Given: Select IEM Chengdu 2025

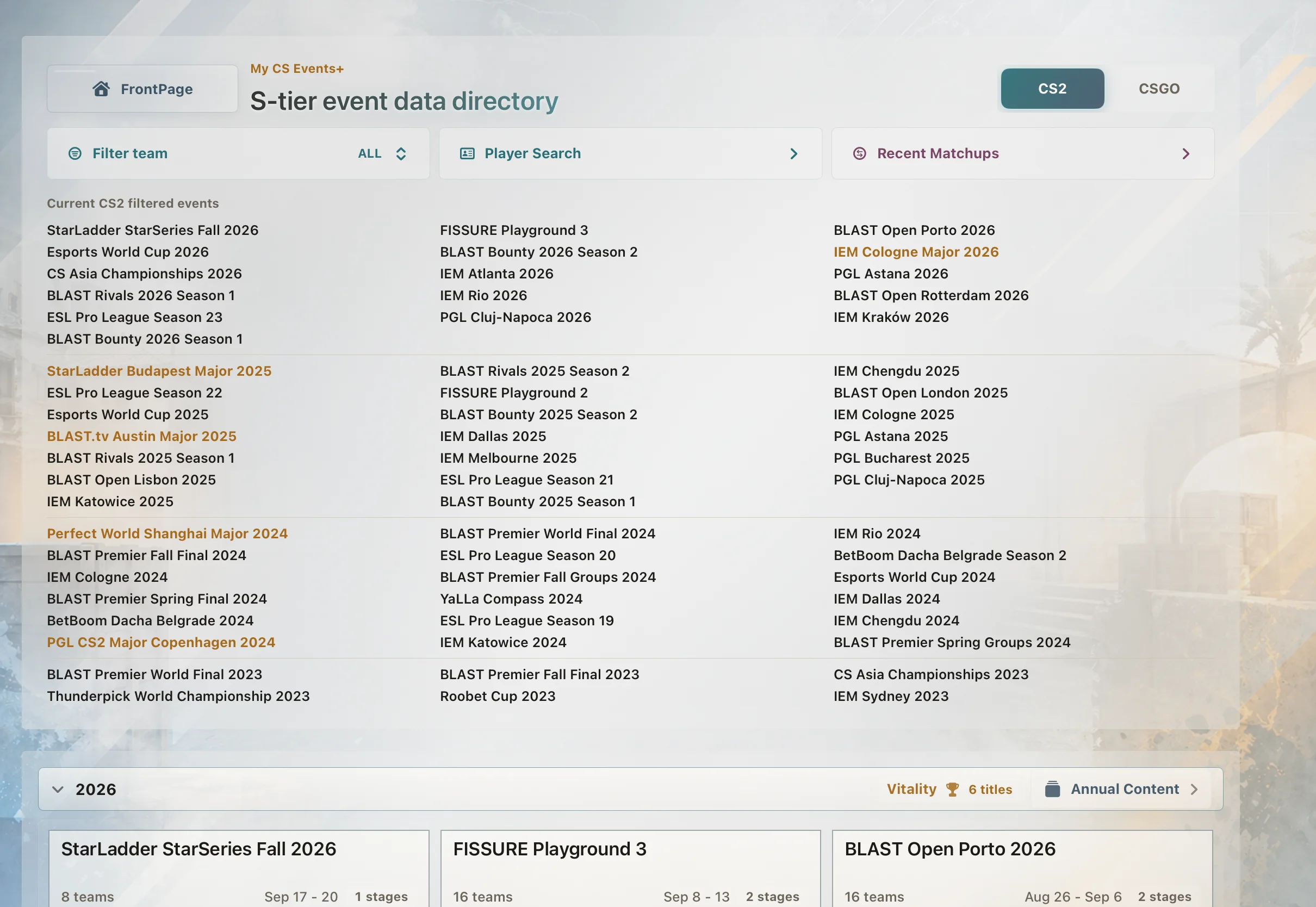Looking at the screenshot, I should (896, 371).
